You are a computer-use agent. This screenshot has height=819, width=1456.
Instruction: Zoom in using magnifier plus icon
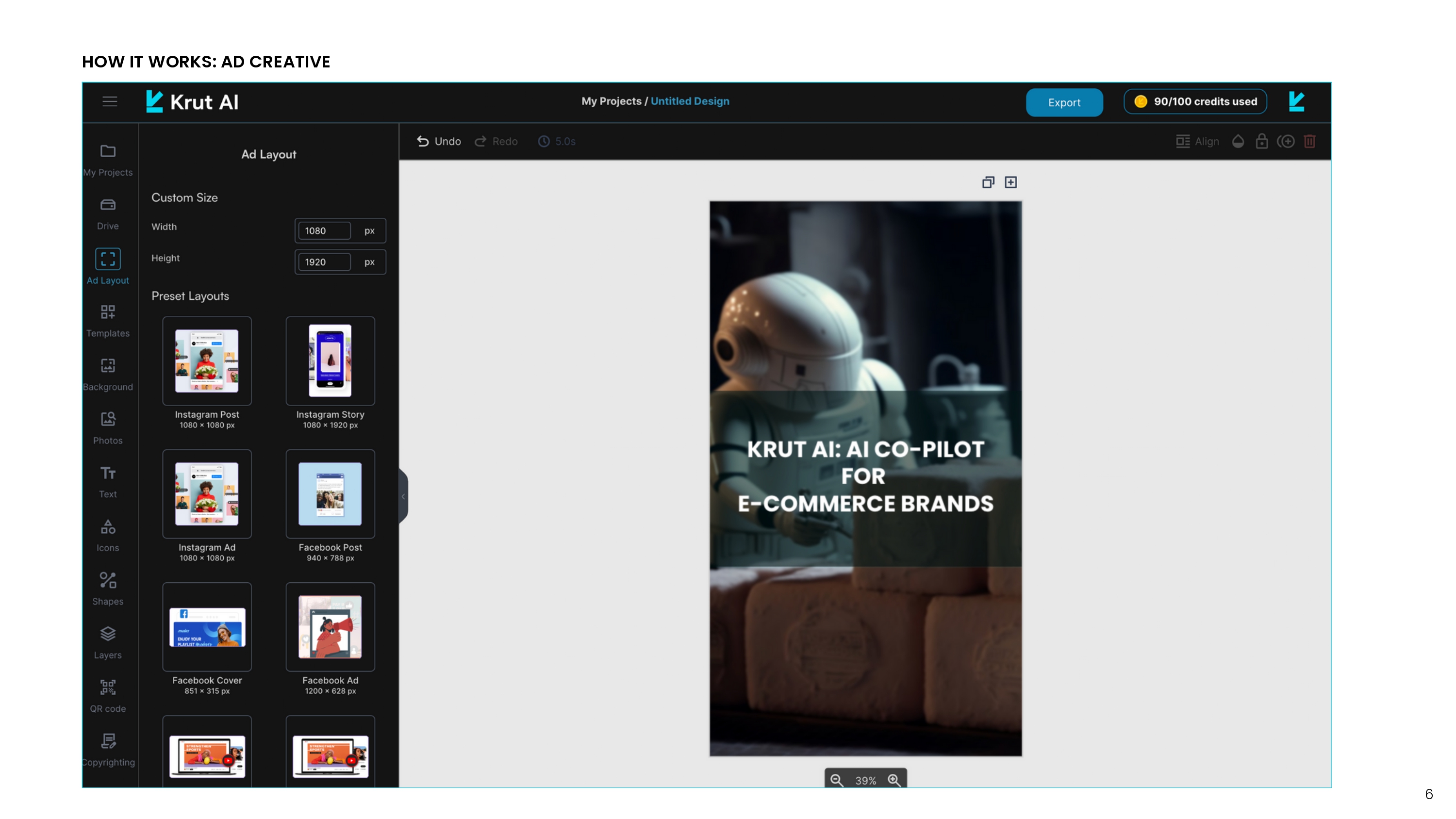[x=894, y=780]
